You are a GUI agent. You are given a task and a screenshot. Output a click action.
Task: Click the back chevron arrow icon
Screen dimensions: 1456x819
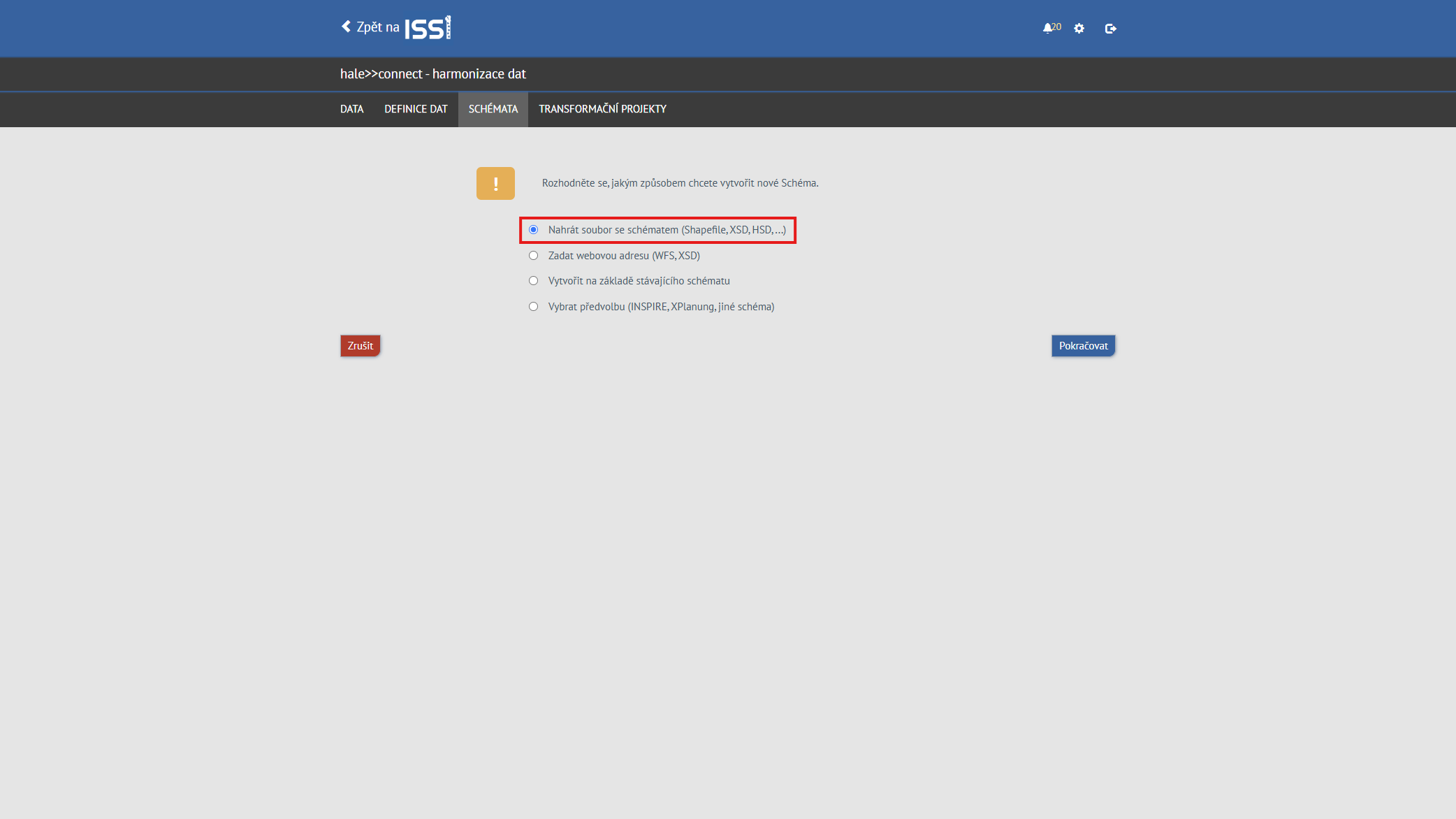point(346,27)
